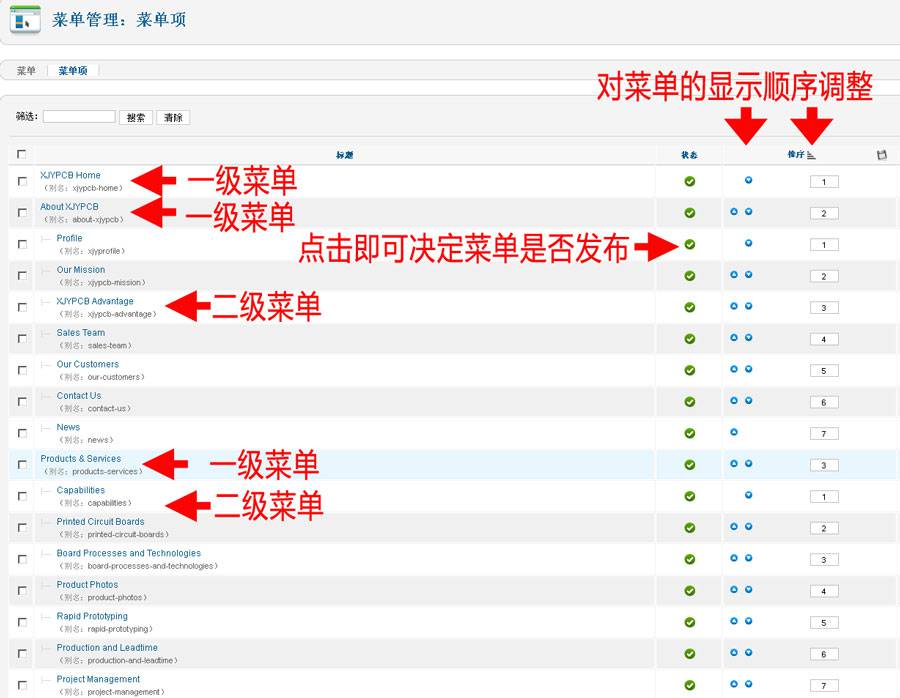Click the menu manager icon beside the page title
The width and height of the screenshot is (900, 698).
point(24,19)
